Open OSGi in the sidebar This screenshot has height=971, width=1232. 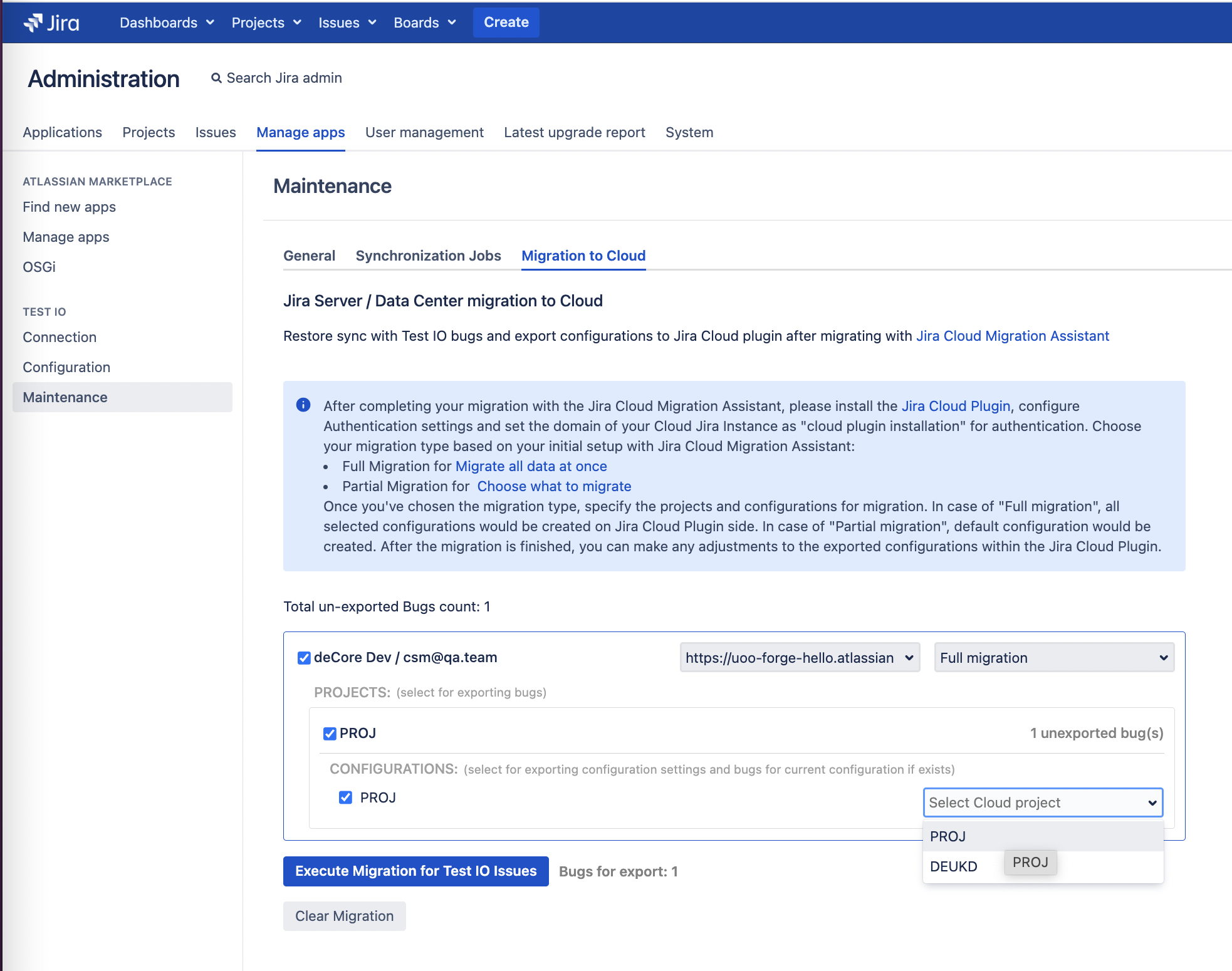click(x=39, y=267)
